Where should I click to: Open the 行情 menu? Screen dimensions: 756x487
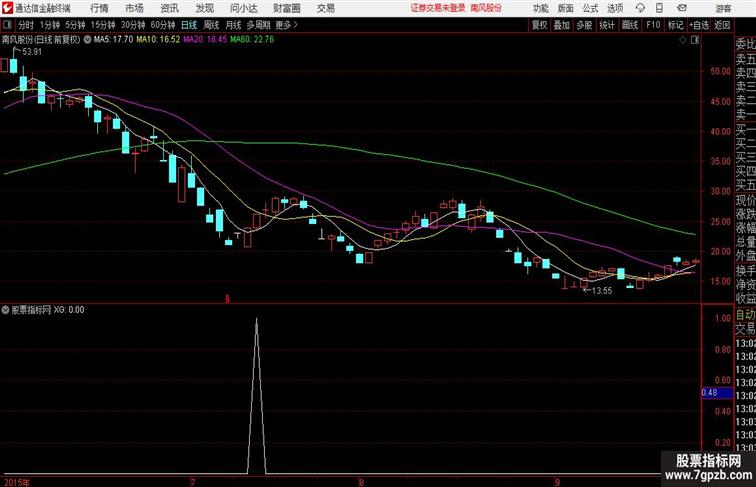point(99,8)
